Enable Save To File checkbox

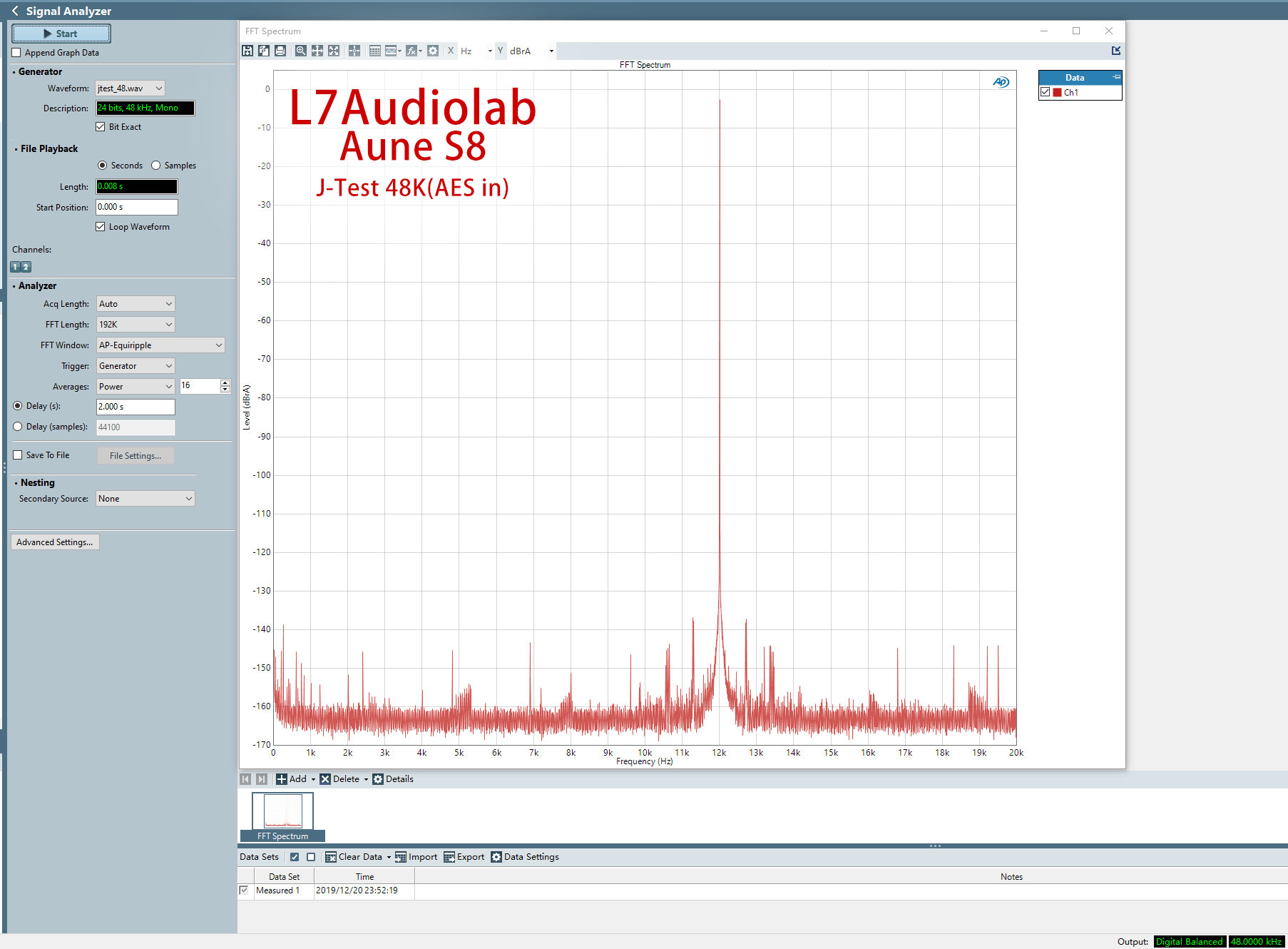pos(18,455)
